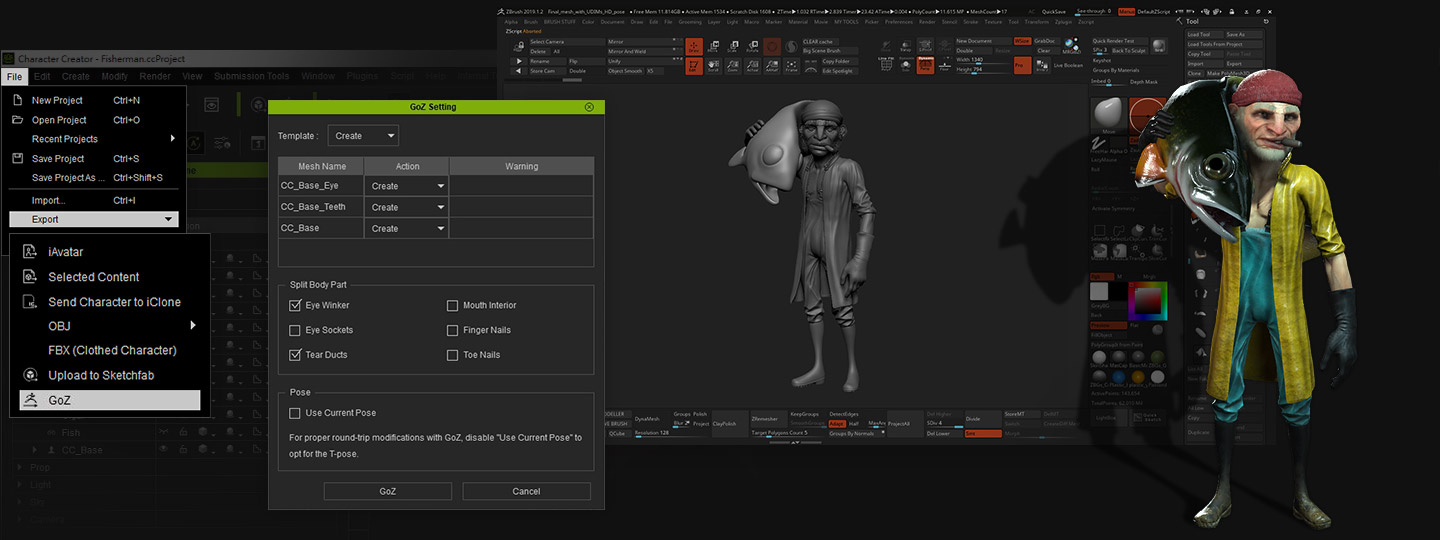
Task: Open Action dropdown for CC_Base_Eye
Action: (407, 186)
